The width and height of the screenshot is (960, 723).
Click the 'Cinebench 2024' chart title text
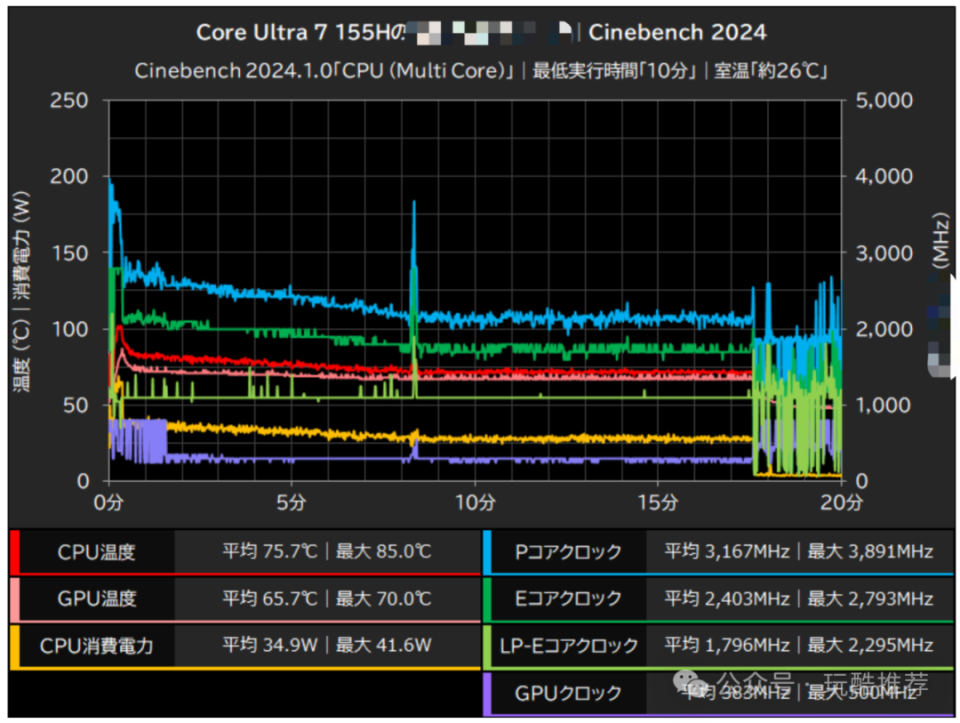tap(677, 32)
